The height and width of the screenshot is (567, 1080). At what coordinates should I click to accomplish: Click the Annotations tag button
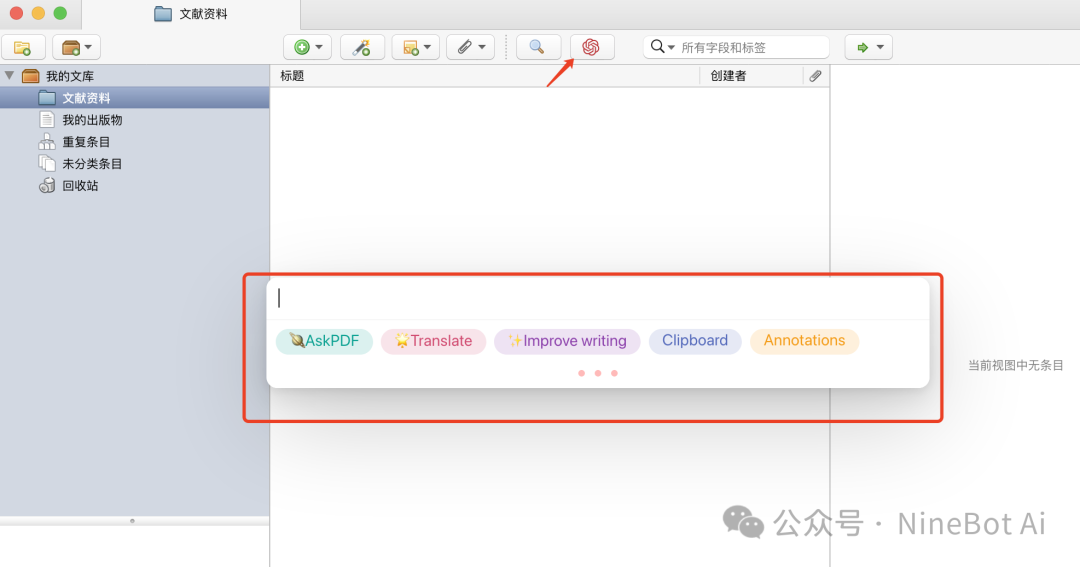[804, 341]
